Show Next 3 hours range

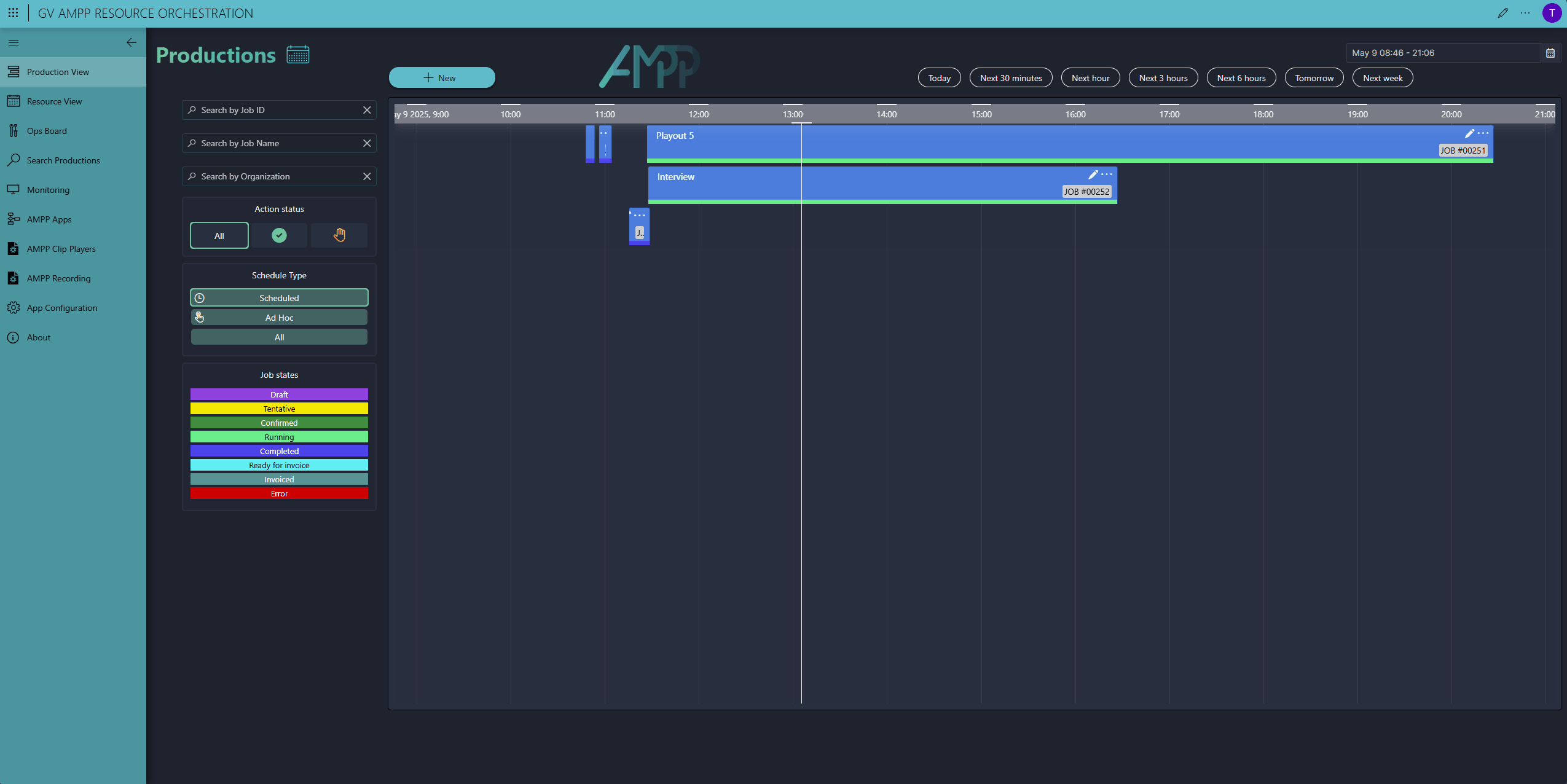tap(1163, 78)
